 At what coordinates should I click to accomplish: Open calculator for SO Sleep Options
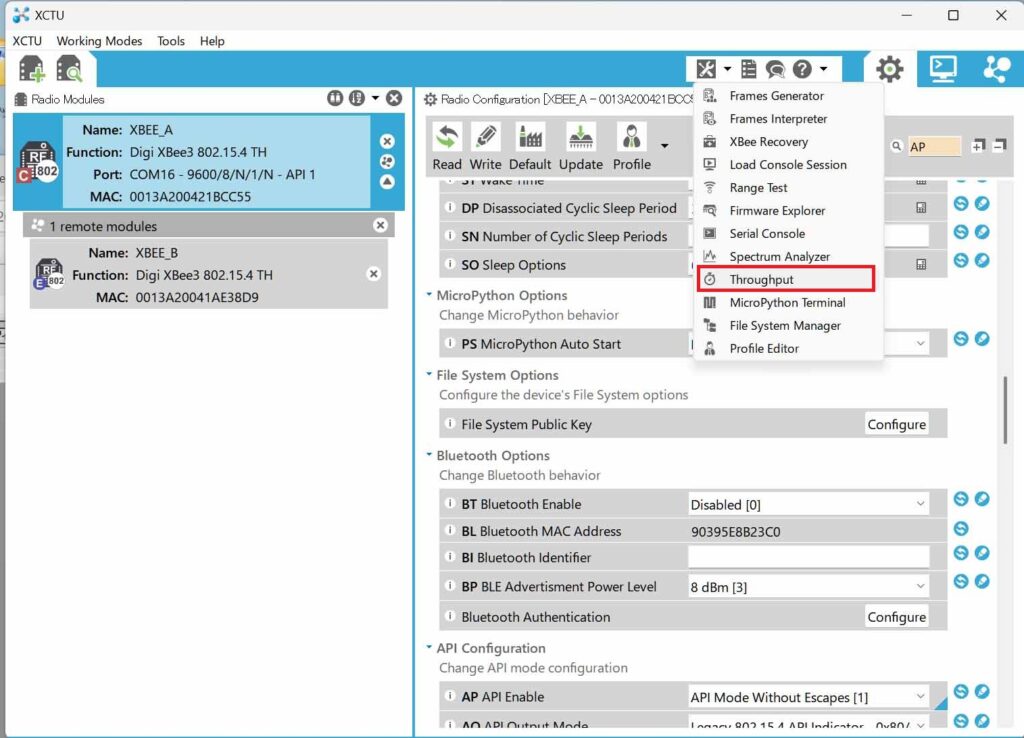coord(921,265)
